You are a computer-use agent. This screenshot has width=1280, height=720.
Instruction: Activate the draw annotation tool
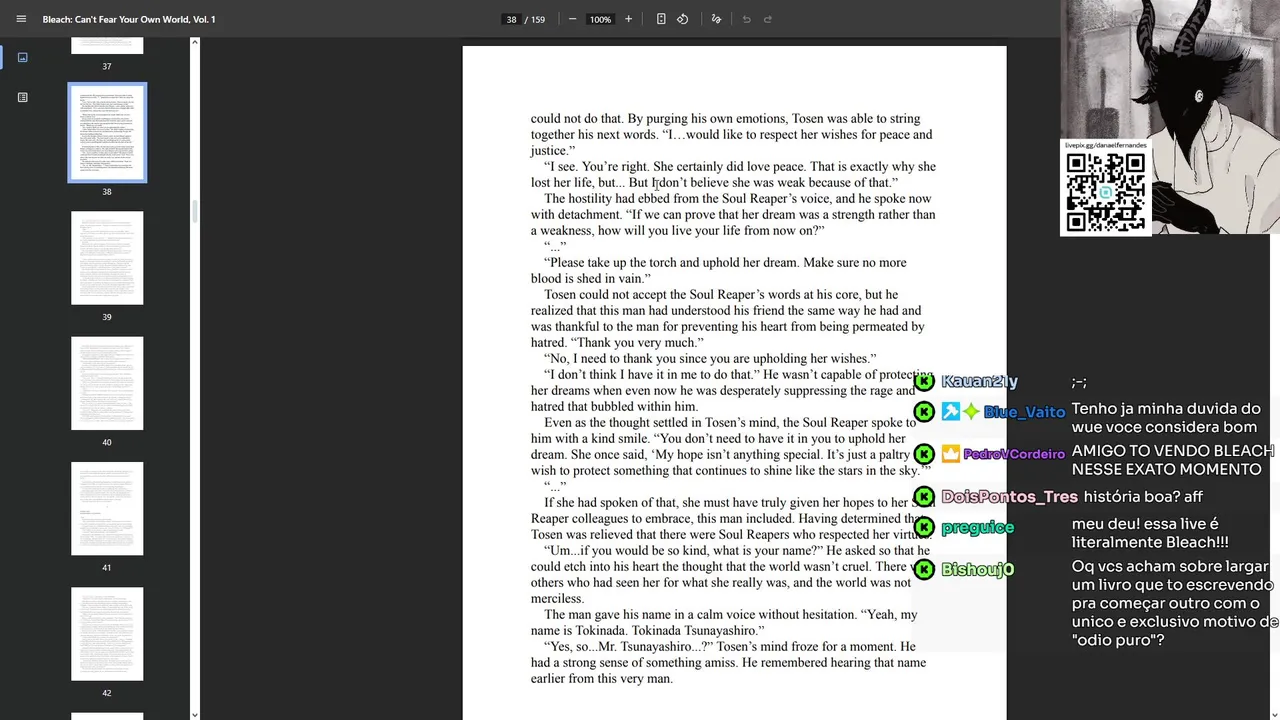pos(716,19)
